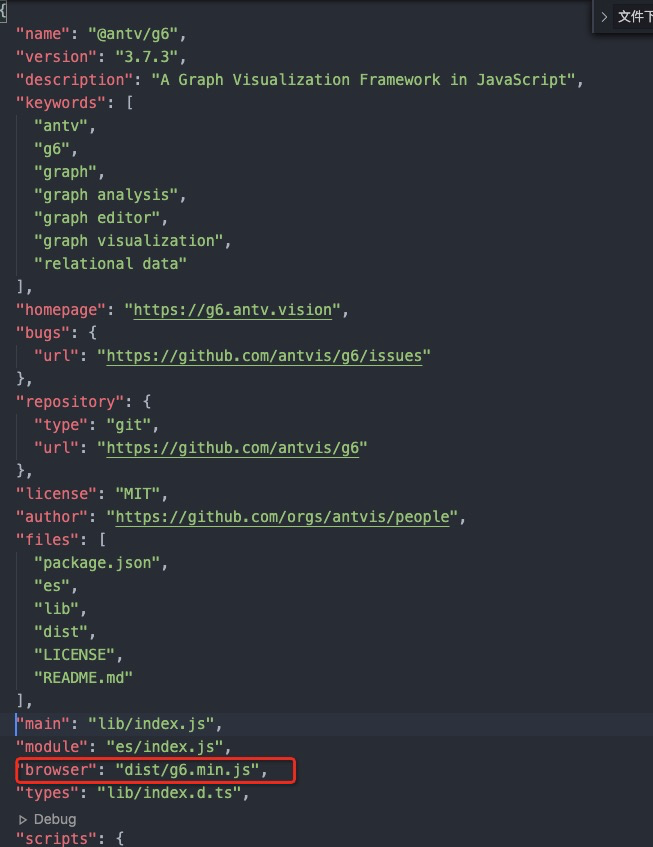Click the "scripts" key
Screen dimensions: 653x847
57,838
